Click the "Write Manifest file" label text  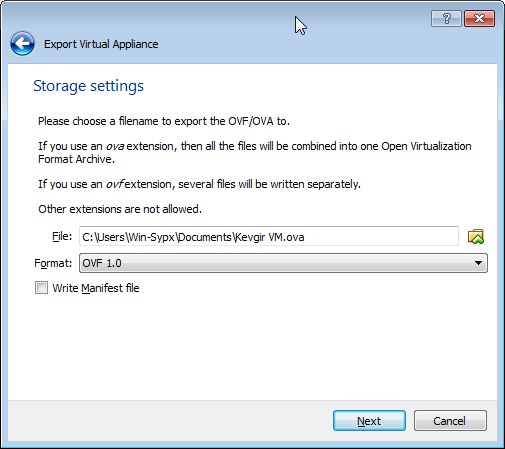[x=96, y=288]
